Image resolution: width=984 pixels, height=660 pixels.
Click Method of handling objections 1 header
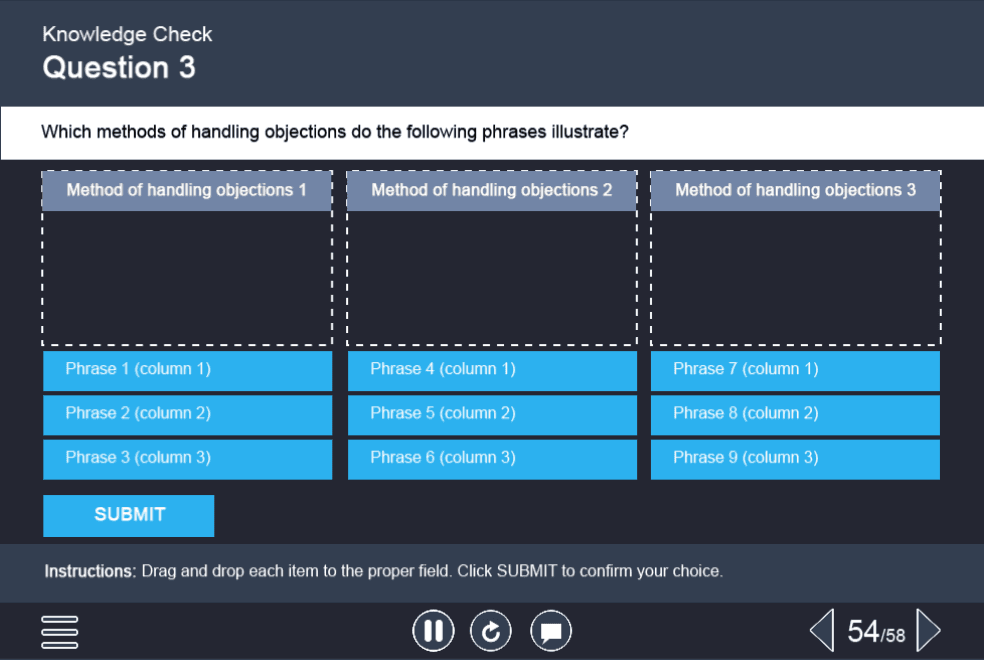pyautogui.click(x=187, y=190)
